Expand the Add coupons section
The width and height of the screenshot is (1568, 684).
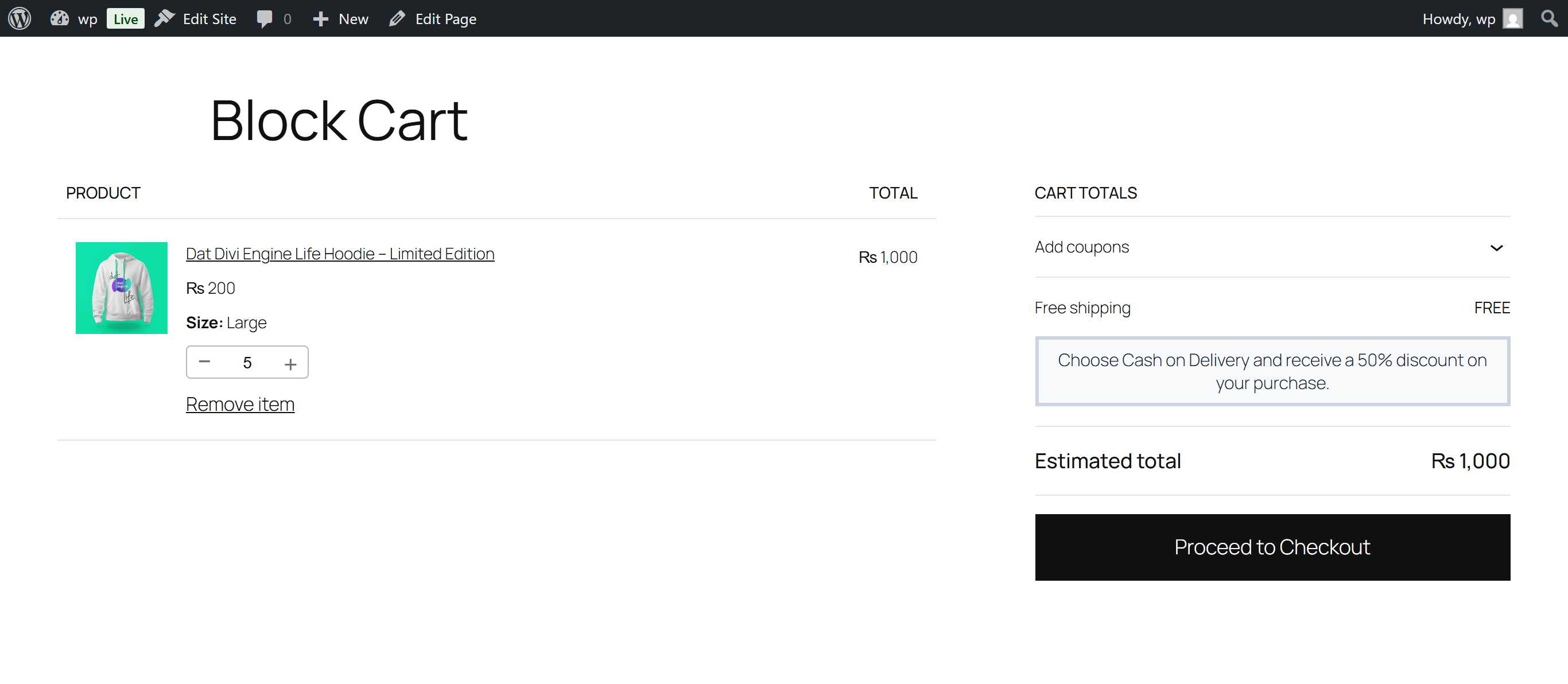[1082, 247]
